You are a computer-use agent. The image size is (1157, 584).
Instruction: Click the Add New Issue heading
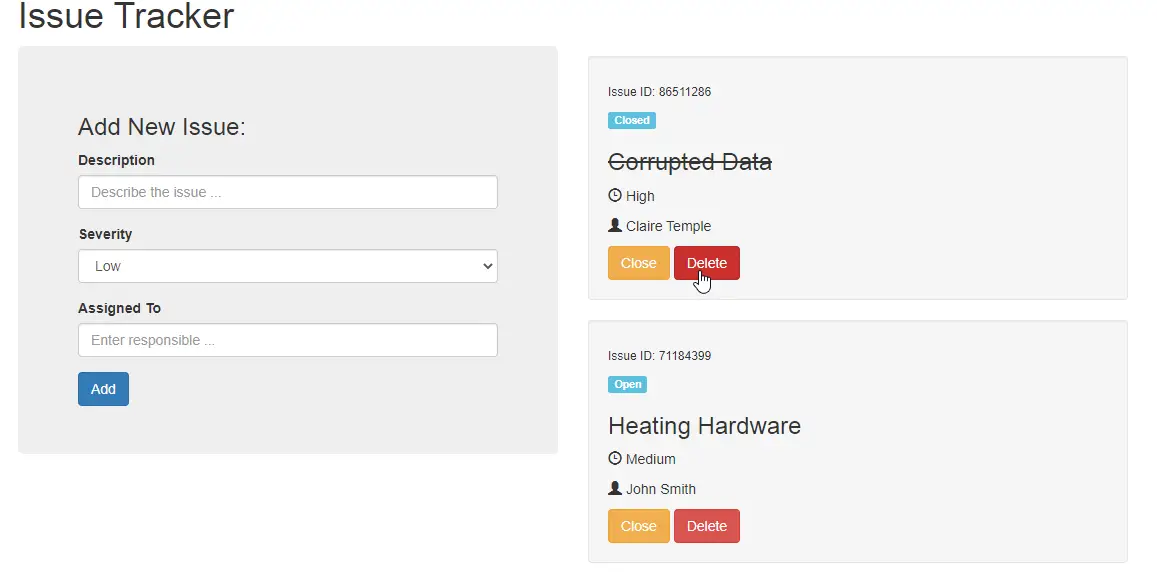(x=162, y=127)
